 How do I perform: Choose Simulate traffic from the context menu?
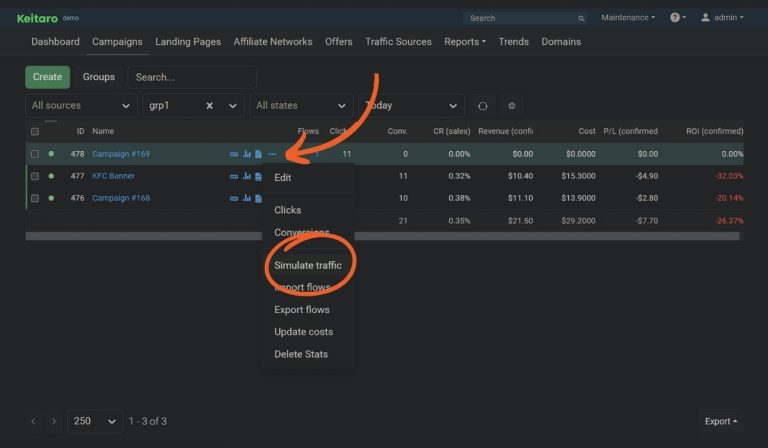click(x=308, y=265)
